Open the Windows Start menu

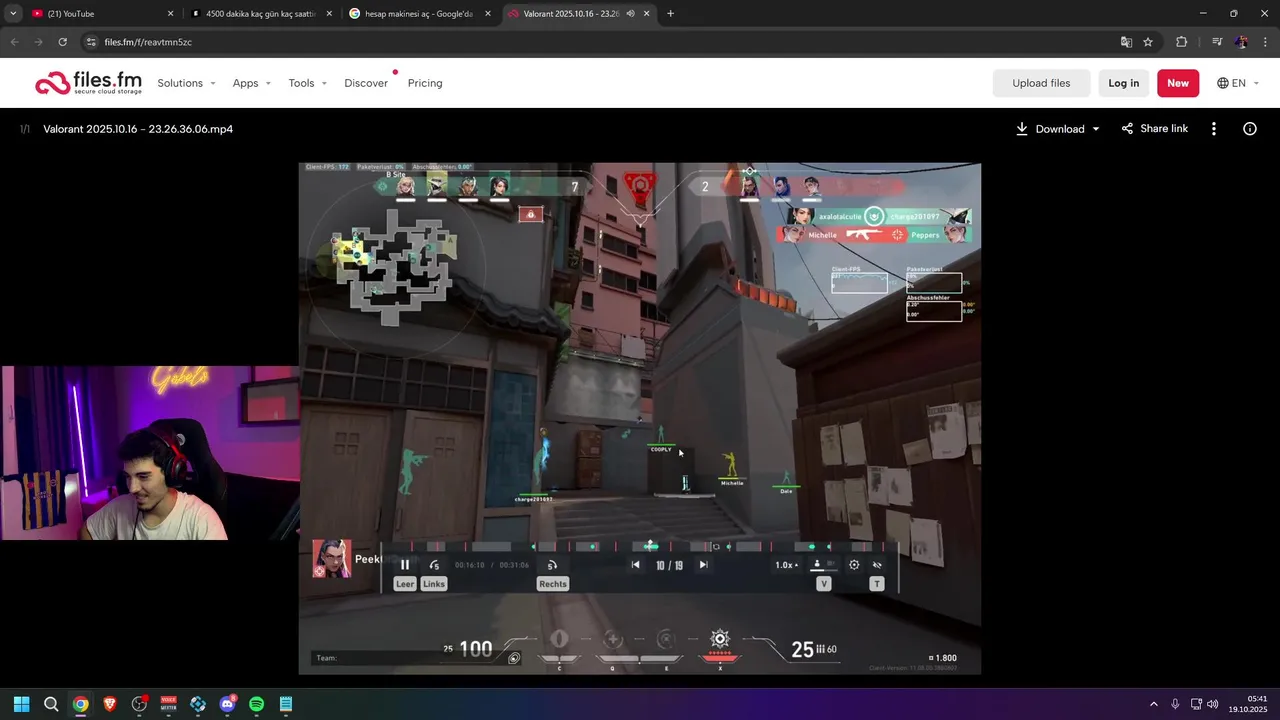pyautogui.click(x=21, y=704)
